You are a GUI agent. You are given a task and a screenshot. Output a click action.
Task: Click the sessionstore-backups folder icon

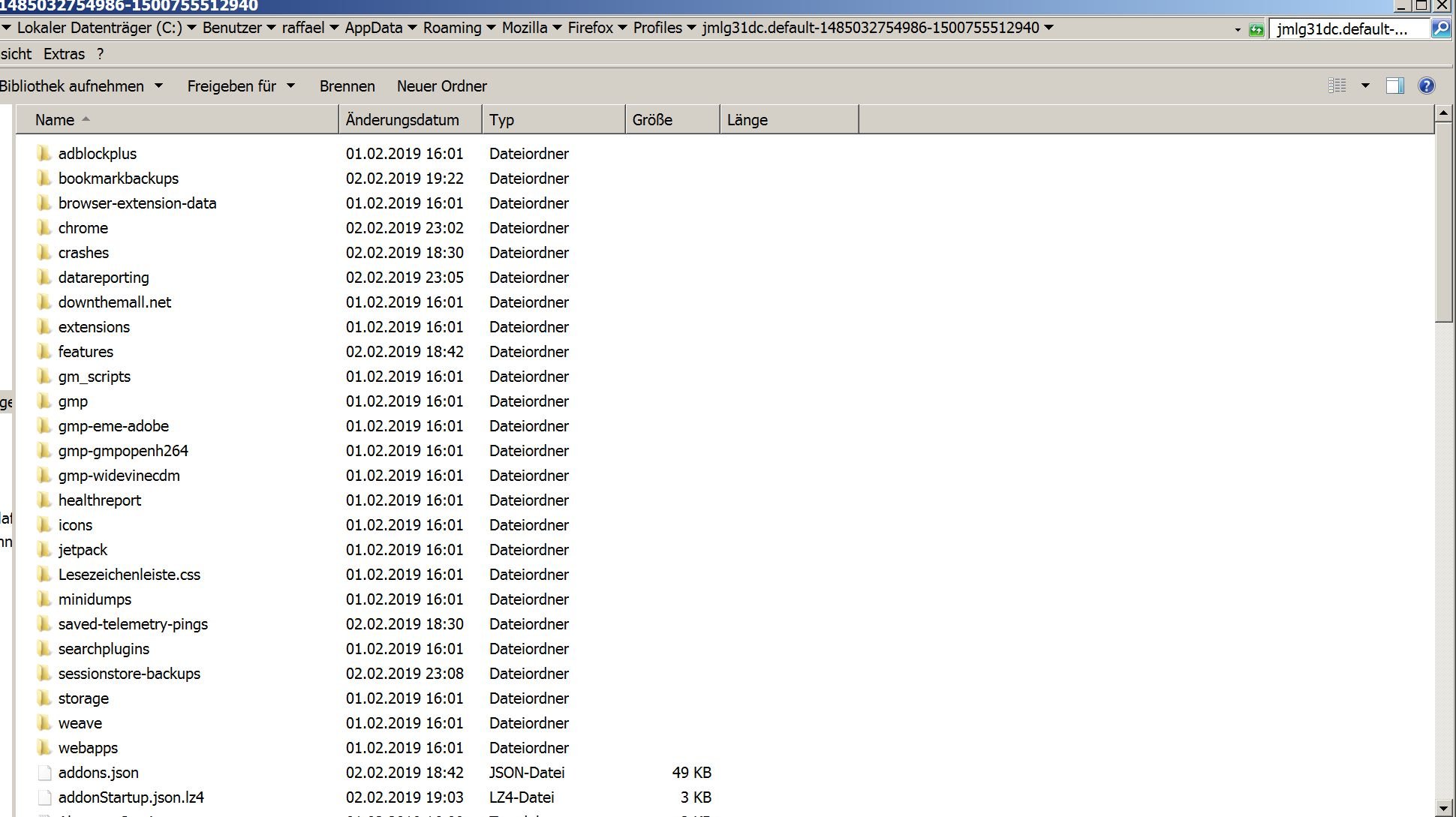(x=44, y=674)
